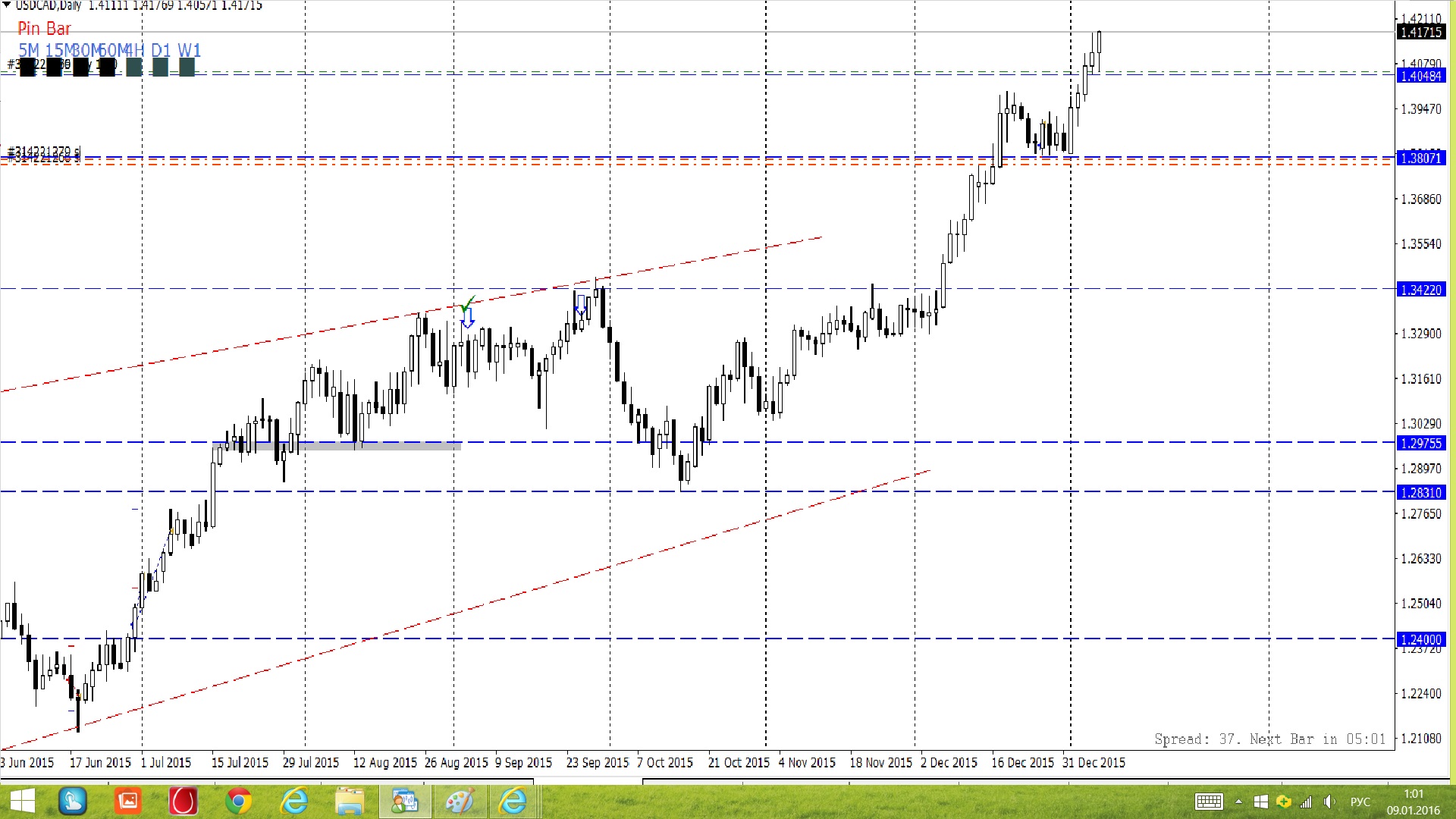Click the blue level tag 1.24000
Viewport: 1456px width, 819px height.
pyautogui.click(x=1421, y=639)
